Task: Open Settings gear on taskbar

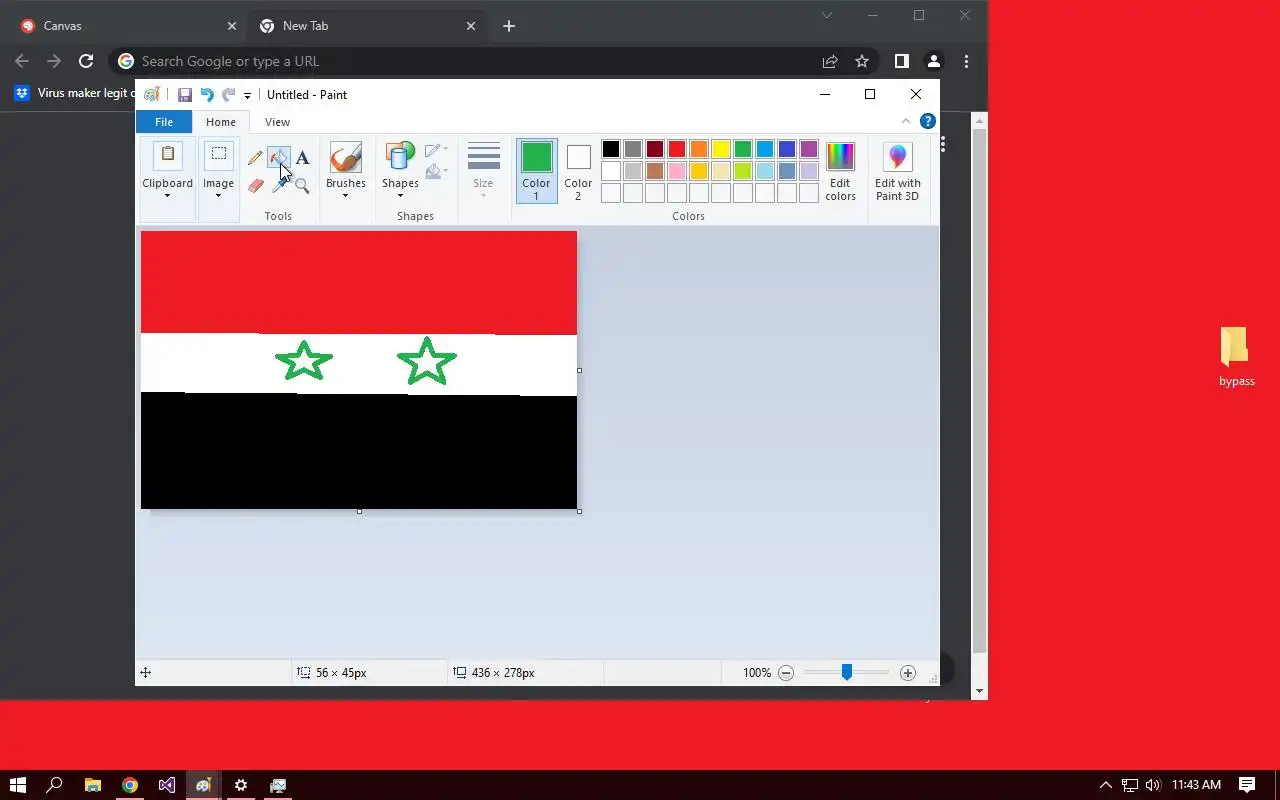Action: 241,785
